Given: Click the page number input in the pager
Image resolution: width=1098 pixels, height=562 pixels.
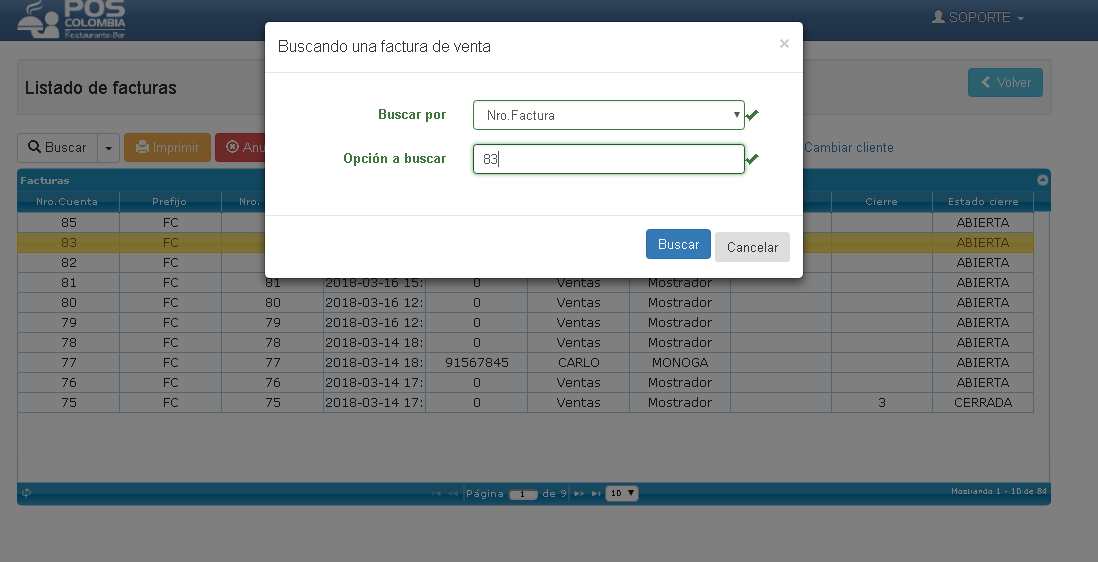Looking at the screenshot, I should point(523,494).
